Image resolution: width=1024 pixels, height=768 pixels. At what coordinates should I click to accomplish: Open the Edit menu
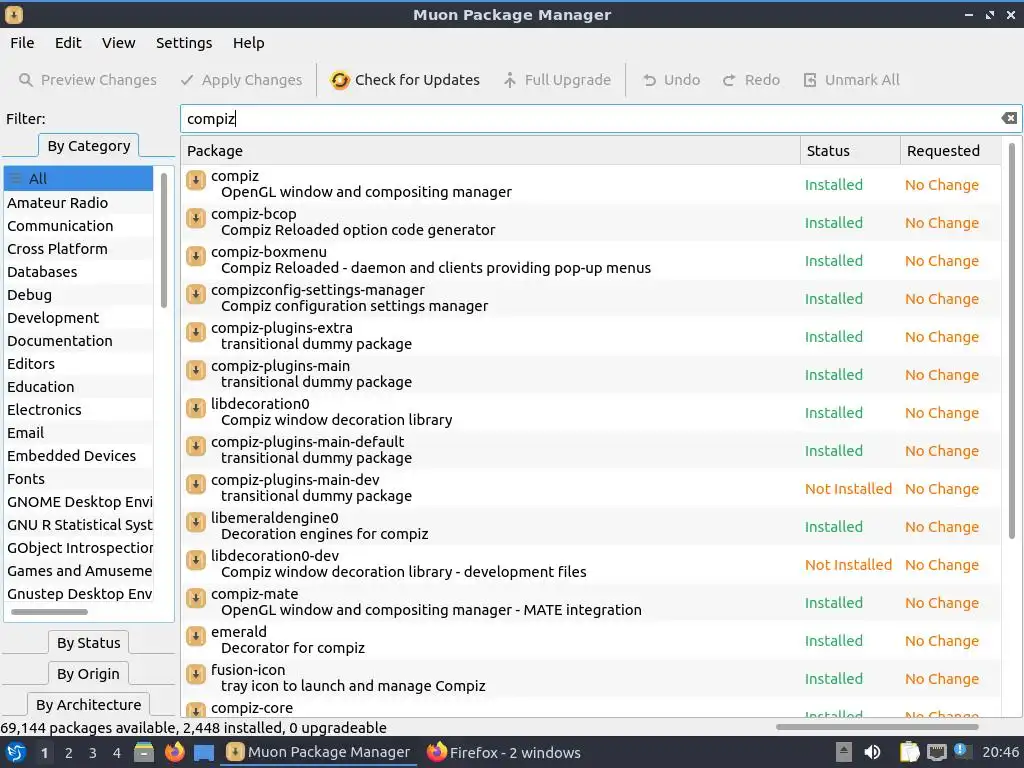(x=68, y=43)
